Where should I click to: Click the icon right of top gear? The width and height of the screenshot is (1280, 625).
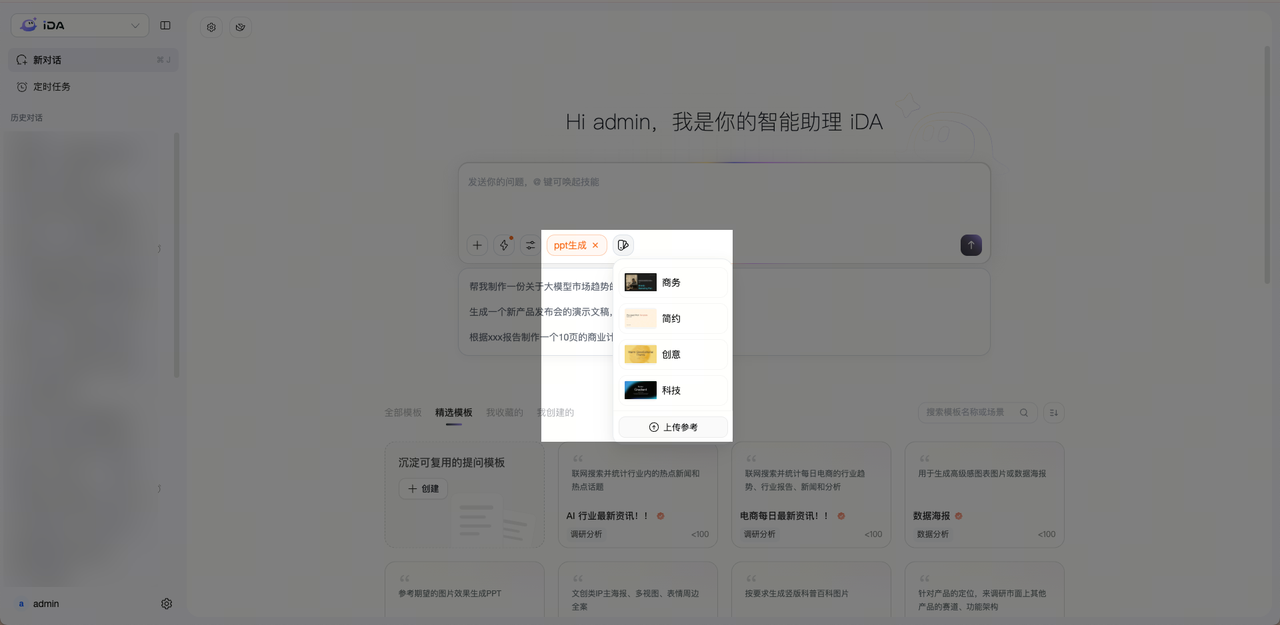(240, 27)
